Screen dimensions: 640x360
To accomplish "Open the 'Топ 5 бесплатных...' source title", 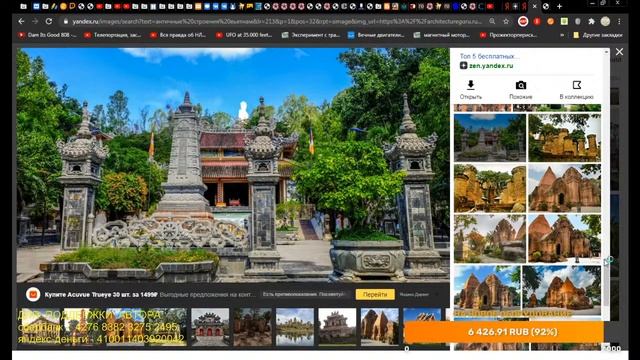I will pyautogui.click(x=490, y=56).
